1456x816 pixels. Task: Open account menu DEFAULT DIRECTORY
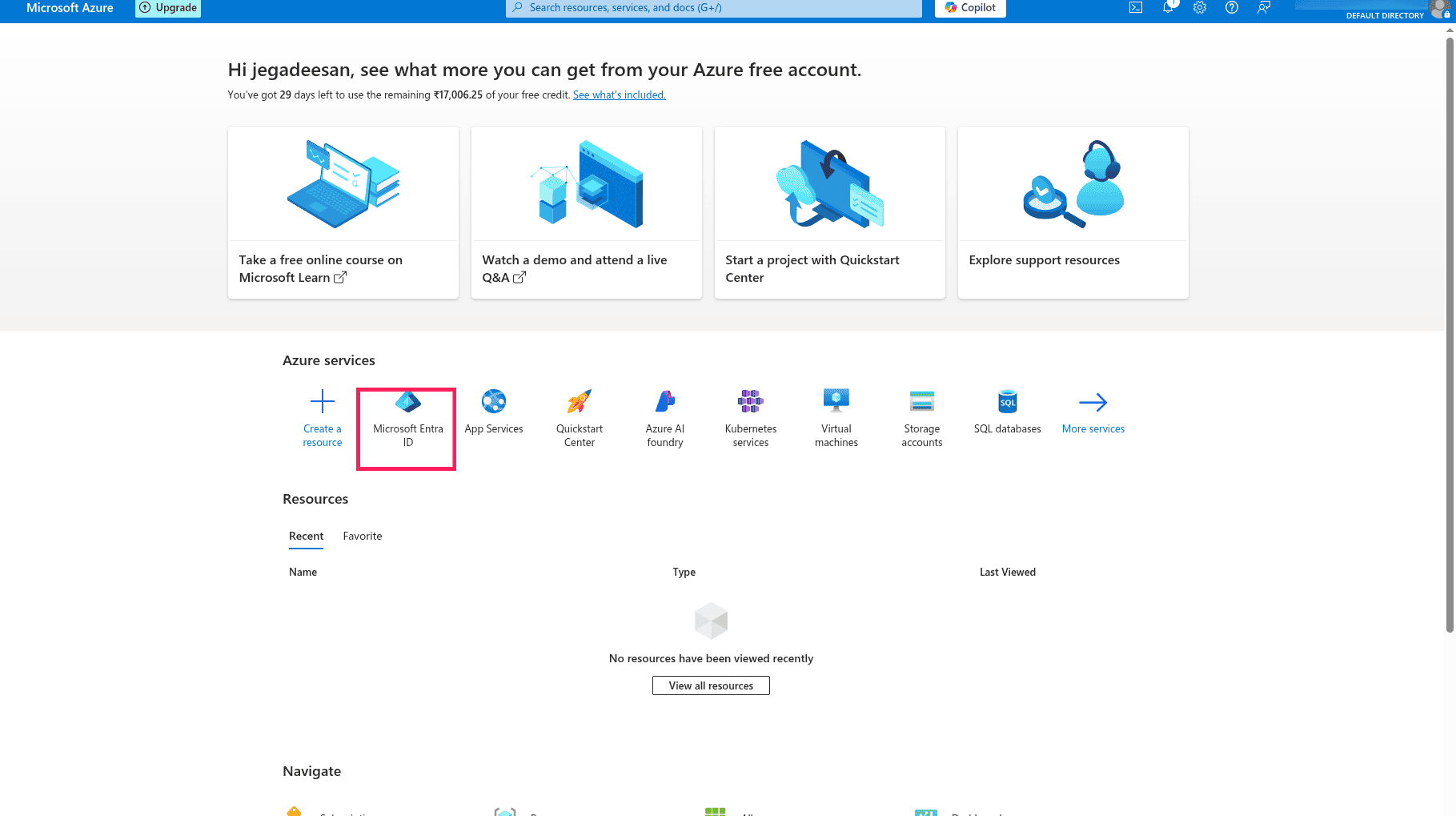click(x=1372, y=9)
